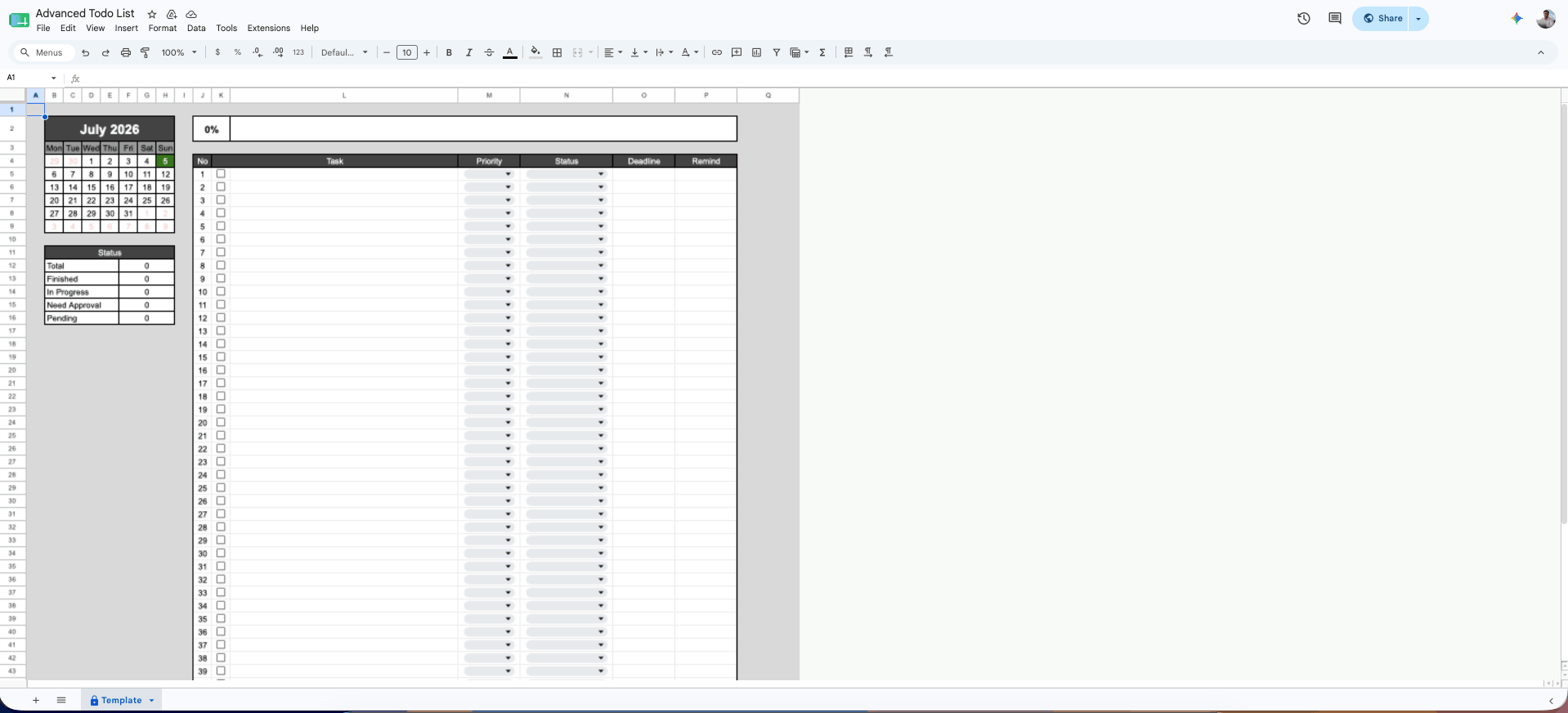This screenshot has width=1568, height=713.
Task: Apply strikethrough formatting
Action: [489, 52]
